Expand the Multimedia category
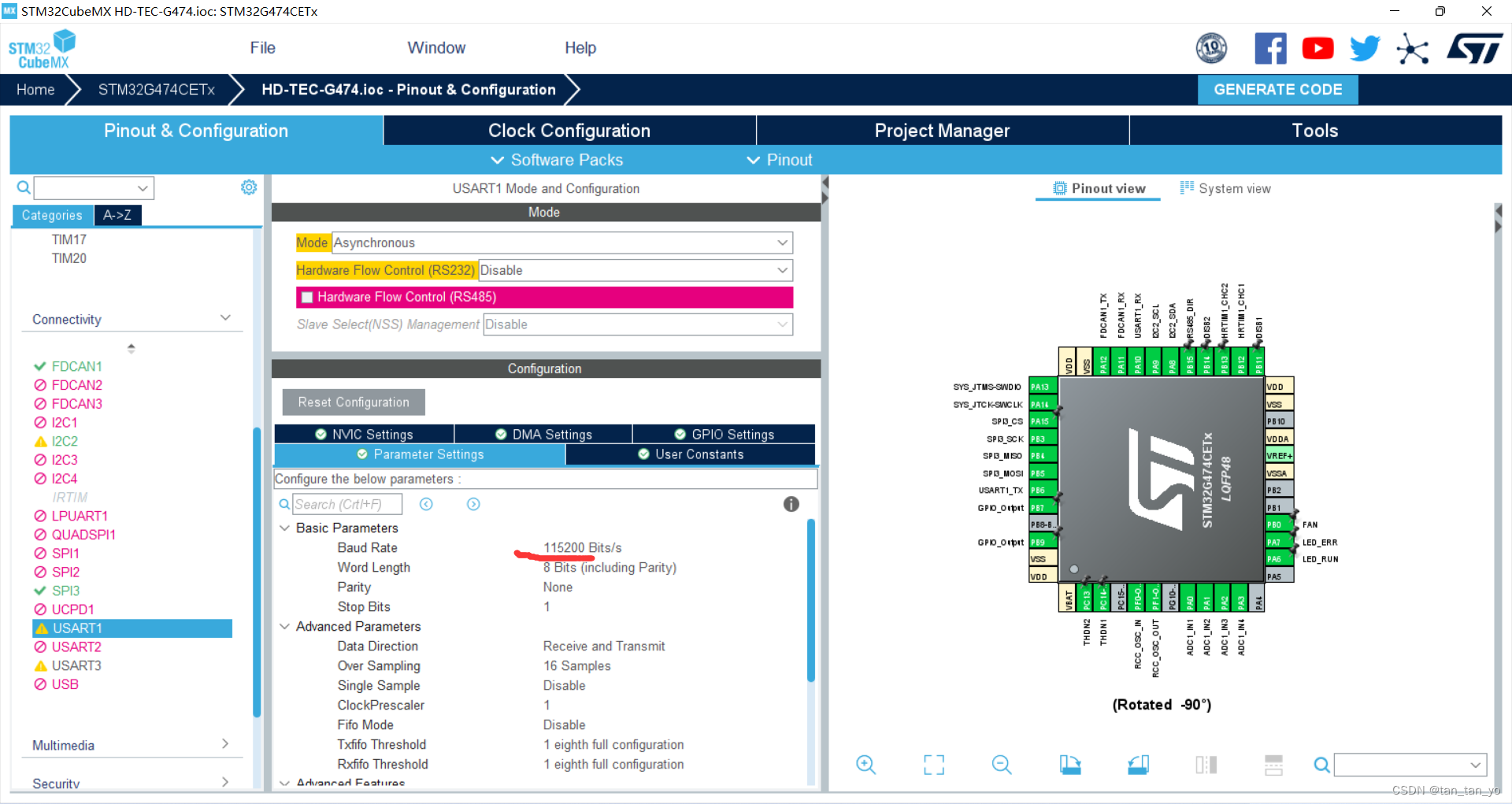 (x=225, y=744)
